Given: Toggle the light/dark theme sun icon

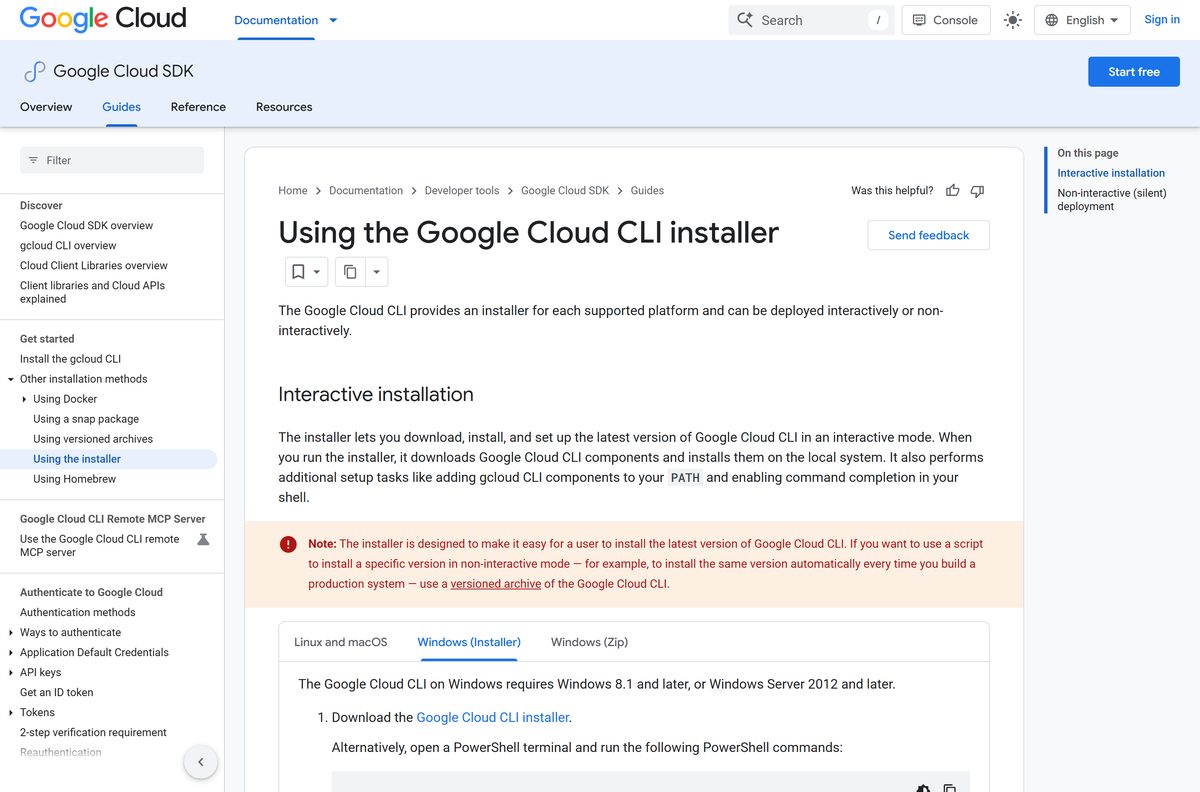Looking at the screenshot, I should pos(1013,20).
